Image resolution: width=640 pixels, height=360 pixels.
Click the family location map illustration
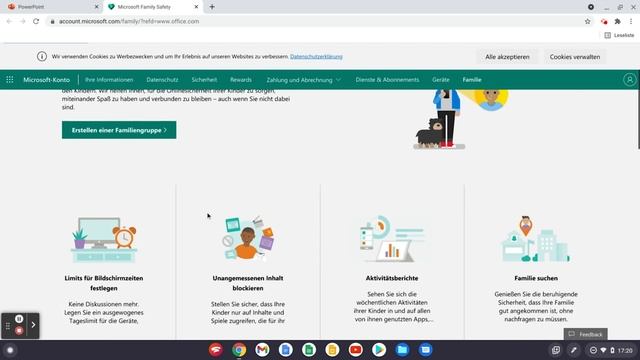pyautogui.click(x=536, y=239)
